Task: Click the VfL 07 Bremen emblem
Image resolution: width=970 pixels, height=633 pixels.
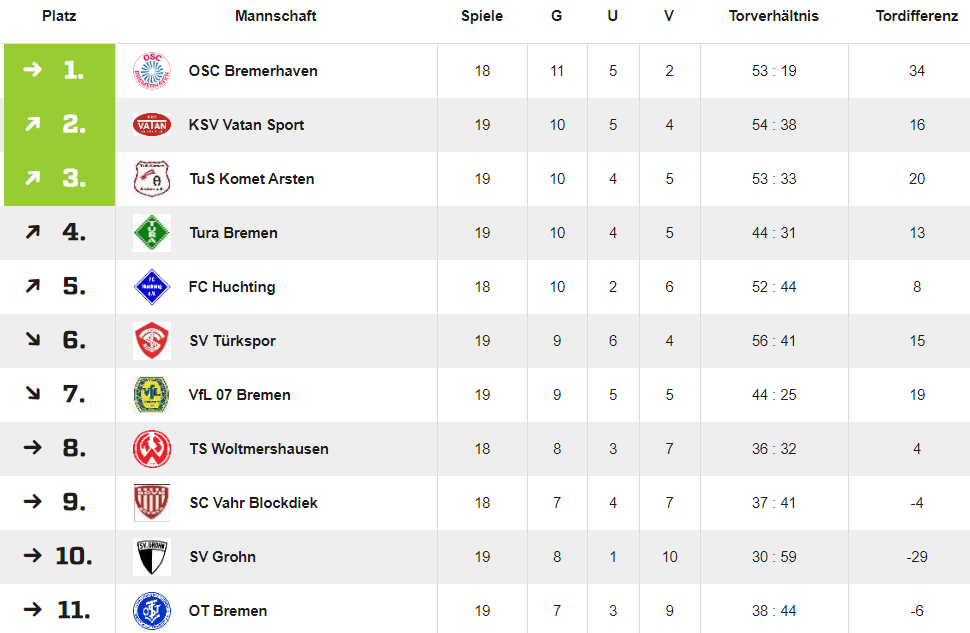Action: click(152, 395)
